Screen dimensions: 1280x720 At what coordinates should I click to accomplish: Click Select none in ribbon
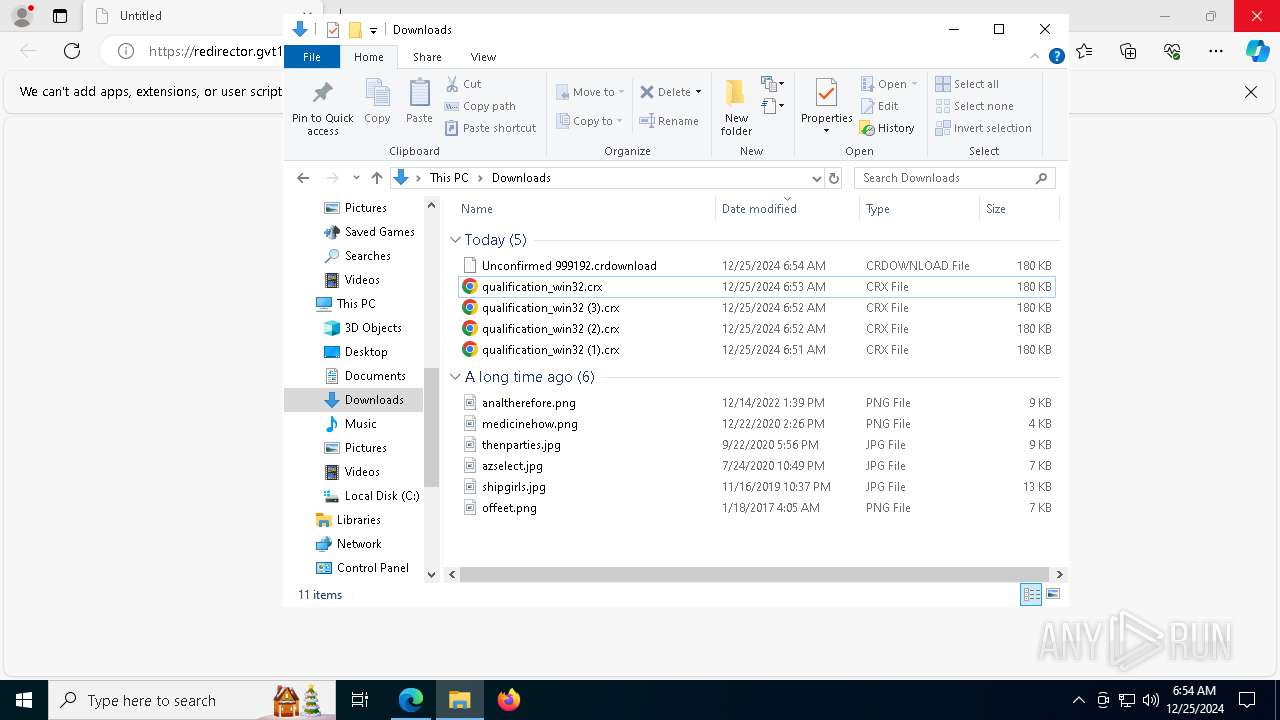click(x=974, y=106)
